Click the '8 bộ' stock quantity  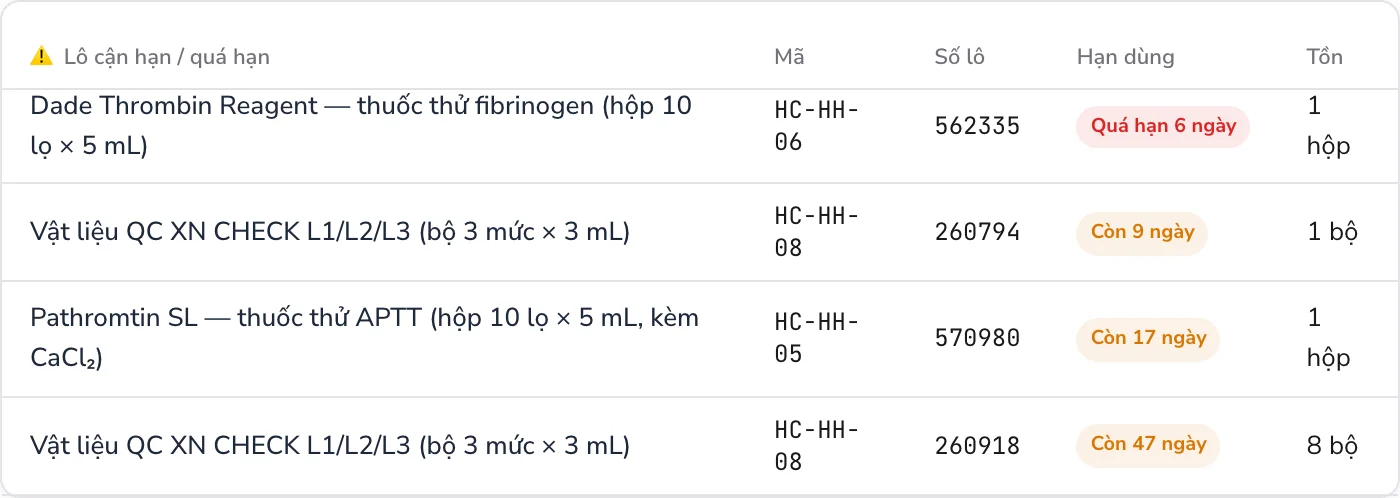point(1332,444)
